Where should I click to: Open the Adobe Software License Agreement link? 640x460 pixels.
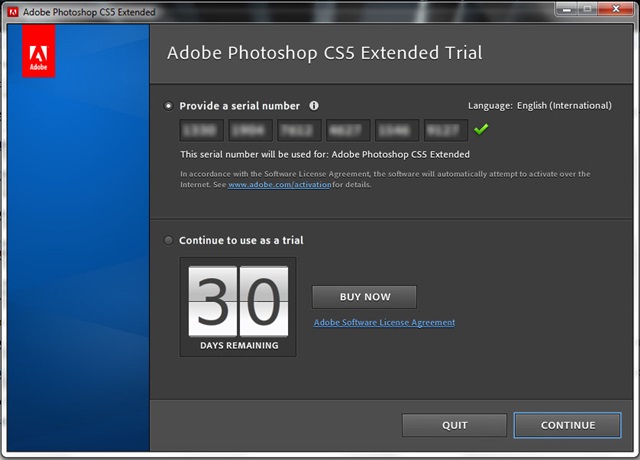[x=384, y=322]
